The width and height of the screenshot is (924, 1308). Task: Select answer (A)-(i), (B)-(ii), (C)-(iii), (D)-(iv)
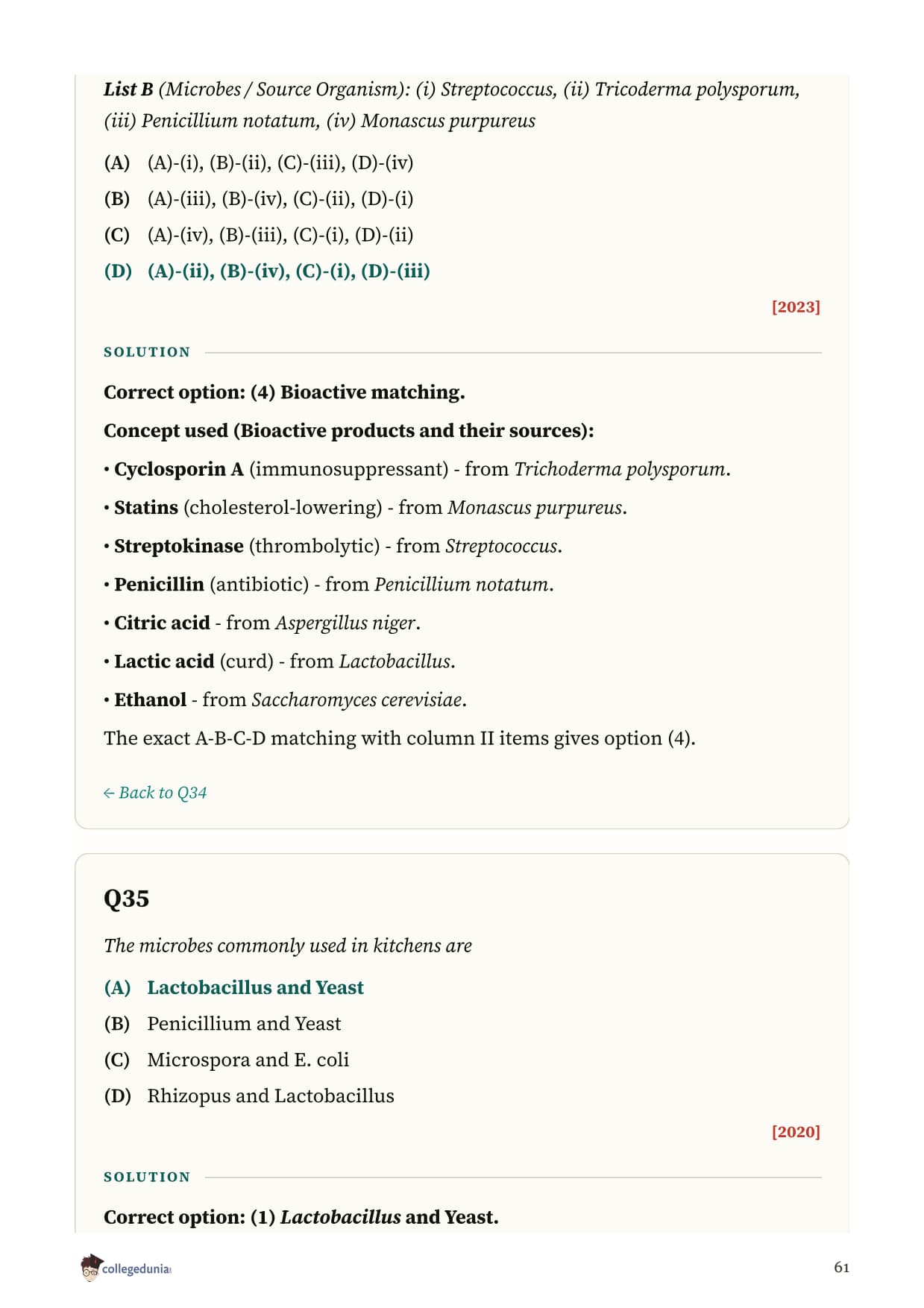pyautogui.click(x=258, y=163)
